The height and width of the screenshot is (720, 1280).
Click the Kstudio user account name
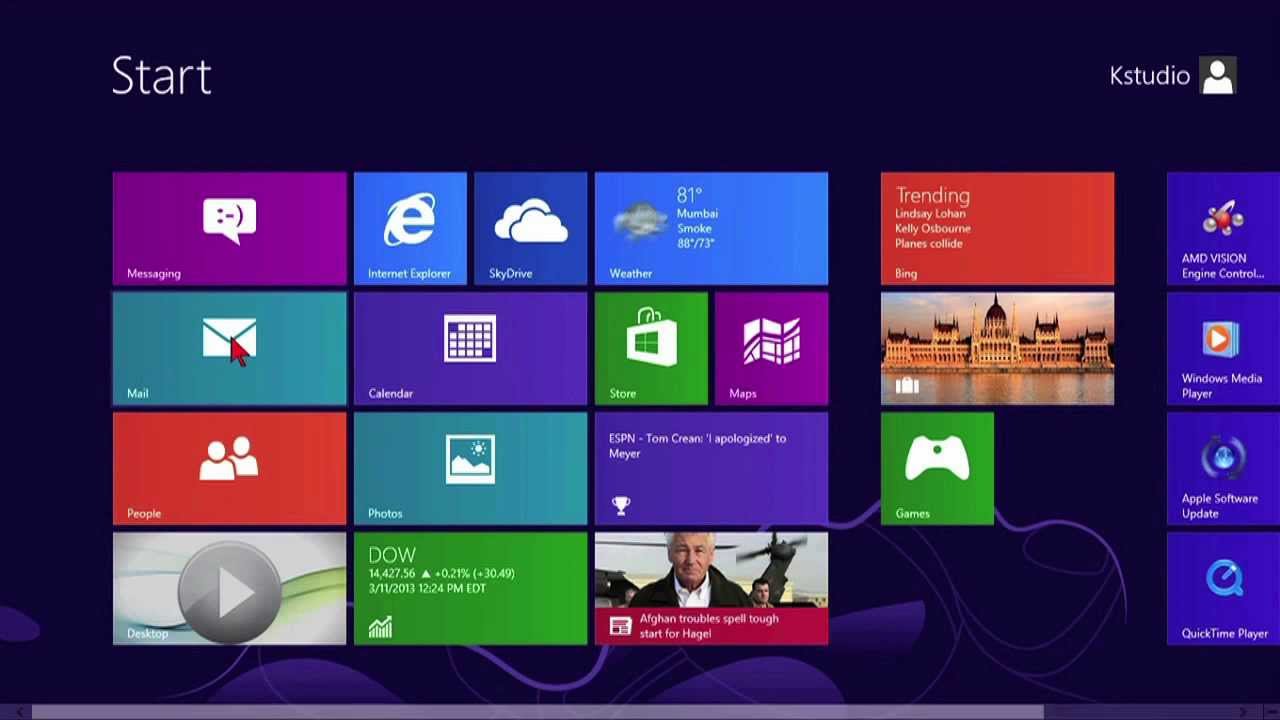point(1149,76)
